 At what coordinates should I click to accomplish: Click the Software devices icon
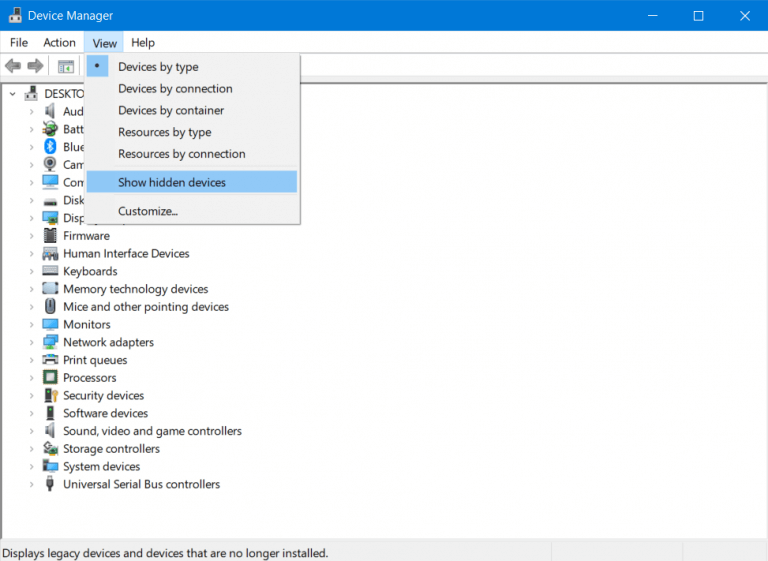(50, 413)
